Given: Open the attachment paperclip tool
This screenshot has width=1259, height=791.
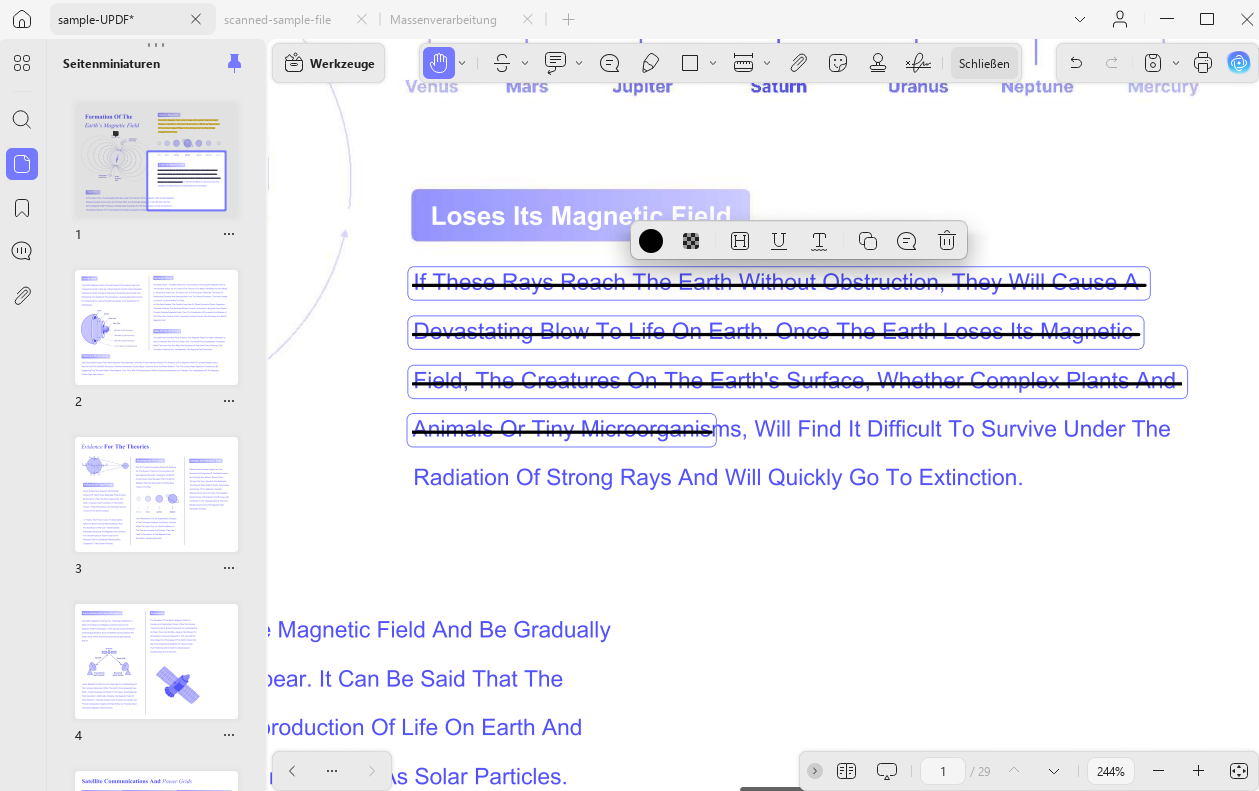Looking at the screenshot, I should coord(798,63).
